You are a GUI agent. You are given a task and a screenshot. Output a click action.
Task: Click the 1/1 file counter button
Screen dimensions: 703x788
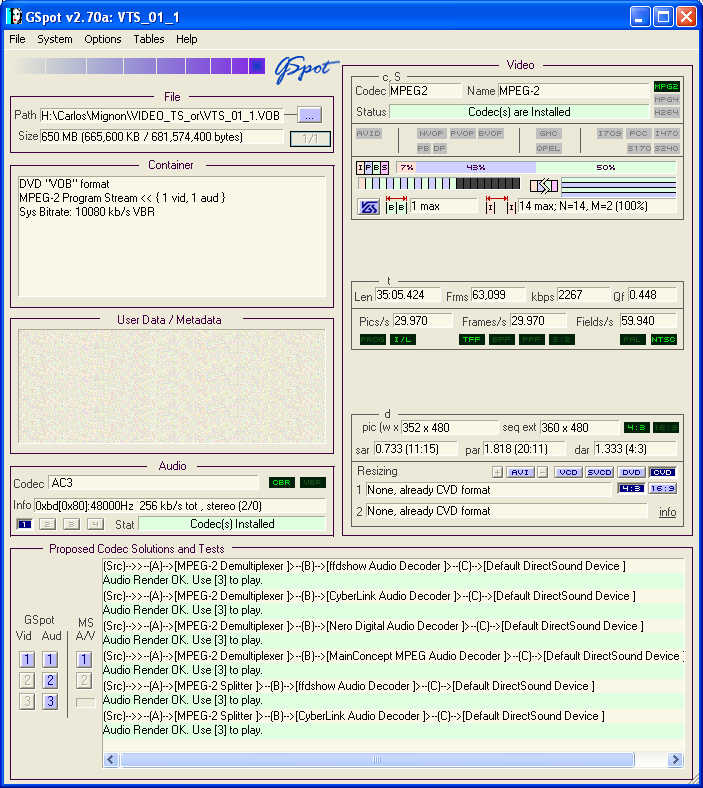310,139
